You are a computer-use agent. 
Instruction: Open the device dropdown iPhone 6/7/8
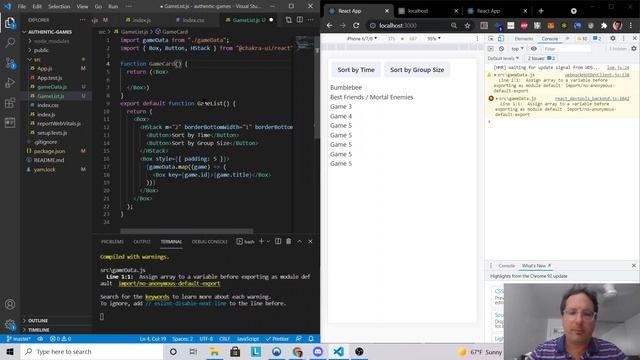[362, 39]
